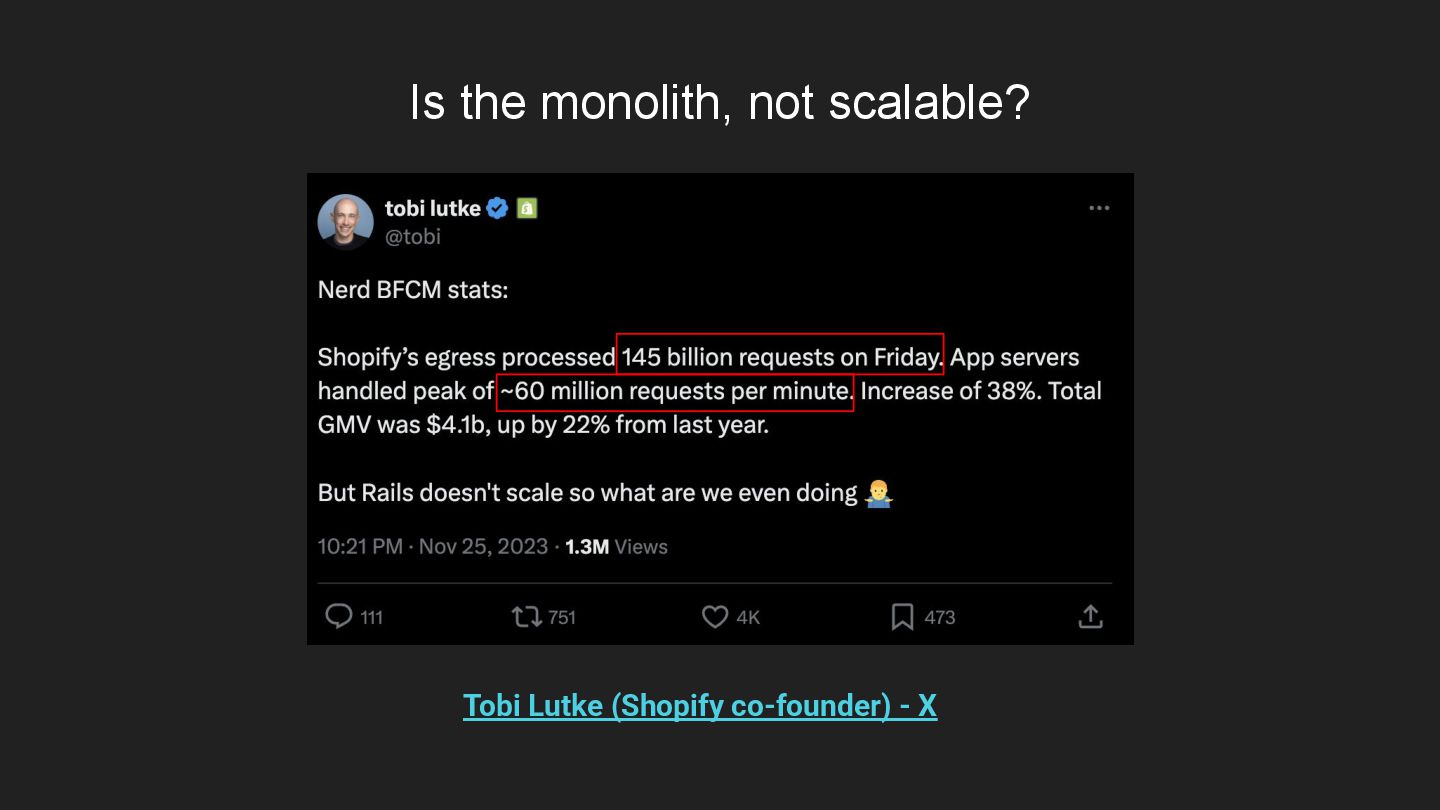Click the green Shopify badge icon
Image resolution: width=1440 pixels, height=810 pixels.
[x=527, y=208]
